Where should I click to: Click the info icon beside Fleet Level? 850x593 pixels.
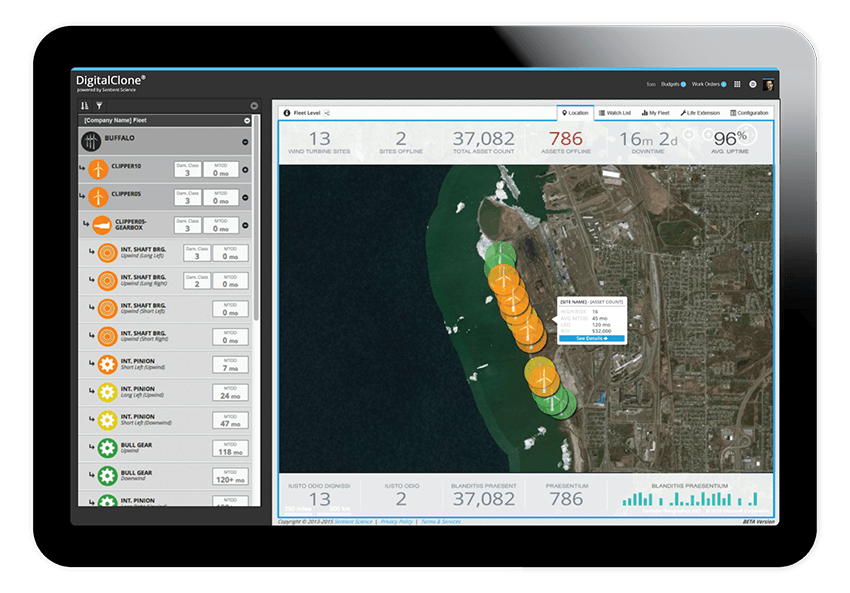click(x=287, y=113)
